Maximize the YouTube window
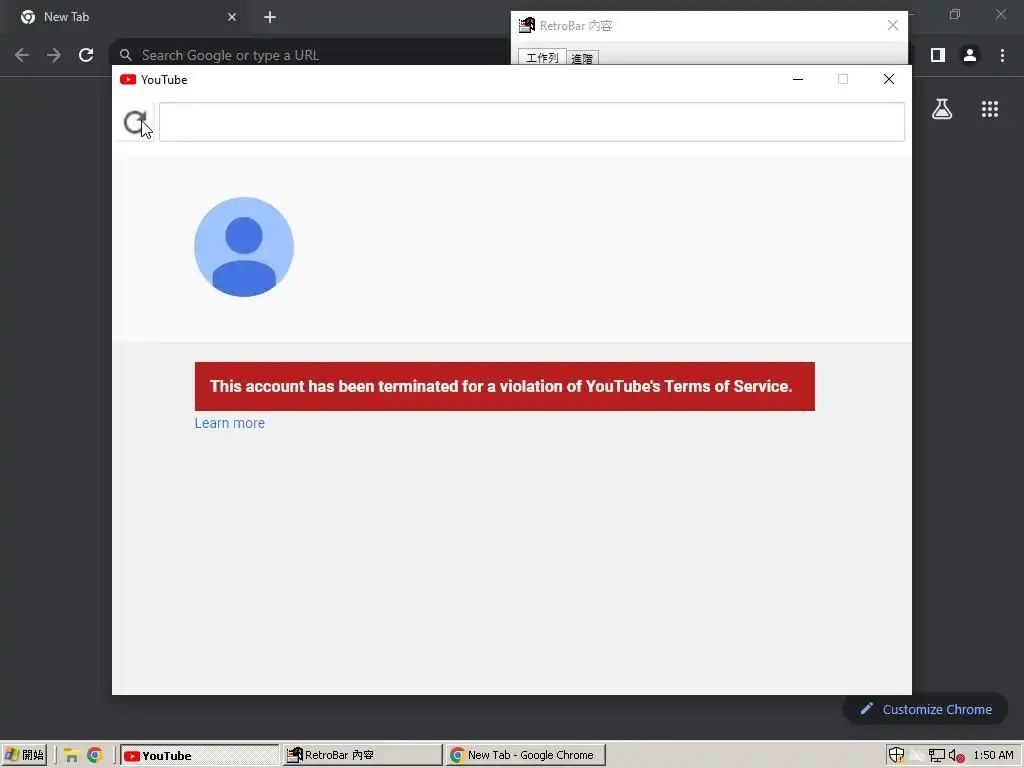Viewport: 1024px width, 768px height. (842, 79)
